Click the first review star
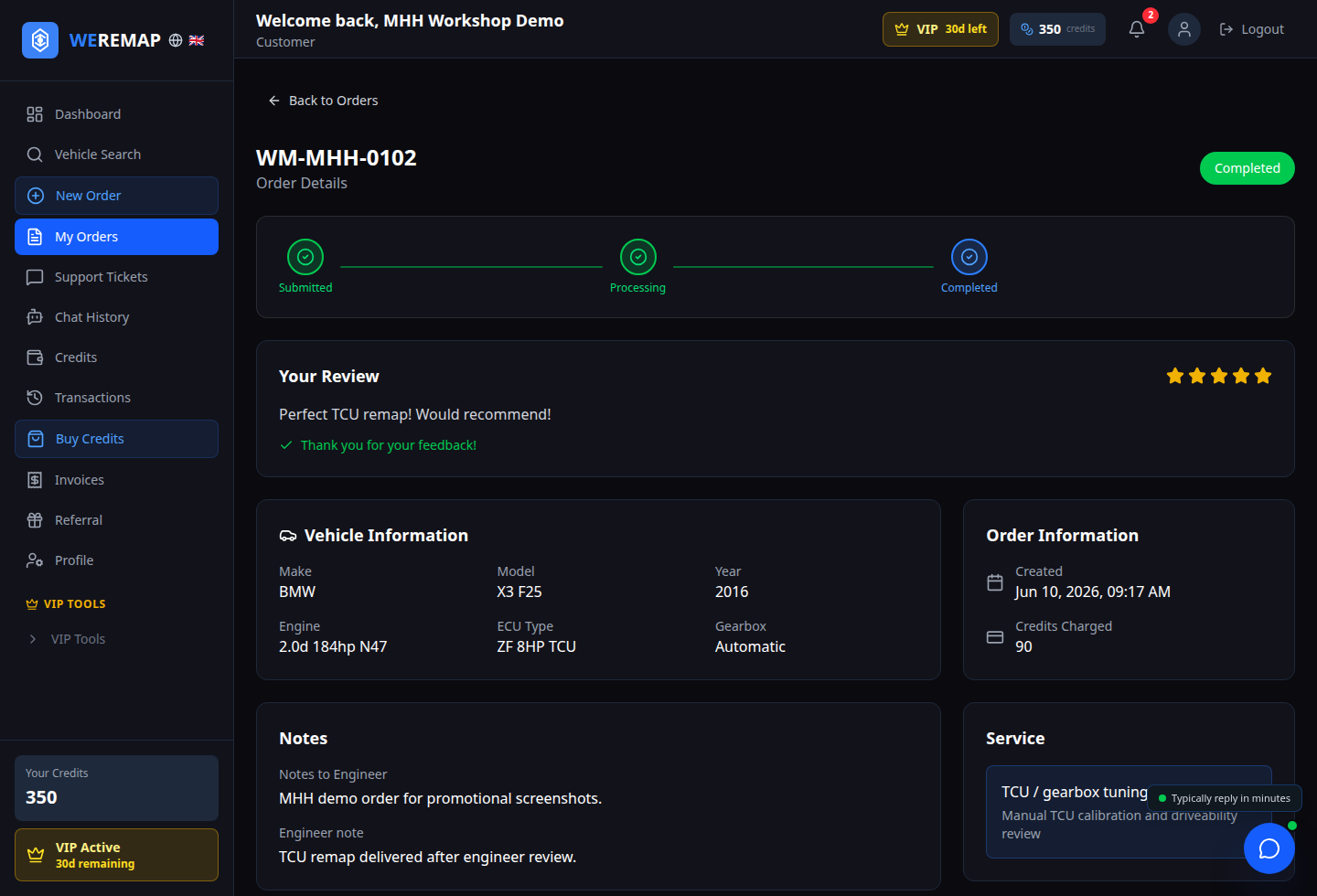The width and height of the screenshot is (1317, 896). coord(1175,376)
